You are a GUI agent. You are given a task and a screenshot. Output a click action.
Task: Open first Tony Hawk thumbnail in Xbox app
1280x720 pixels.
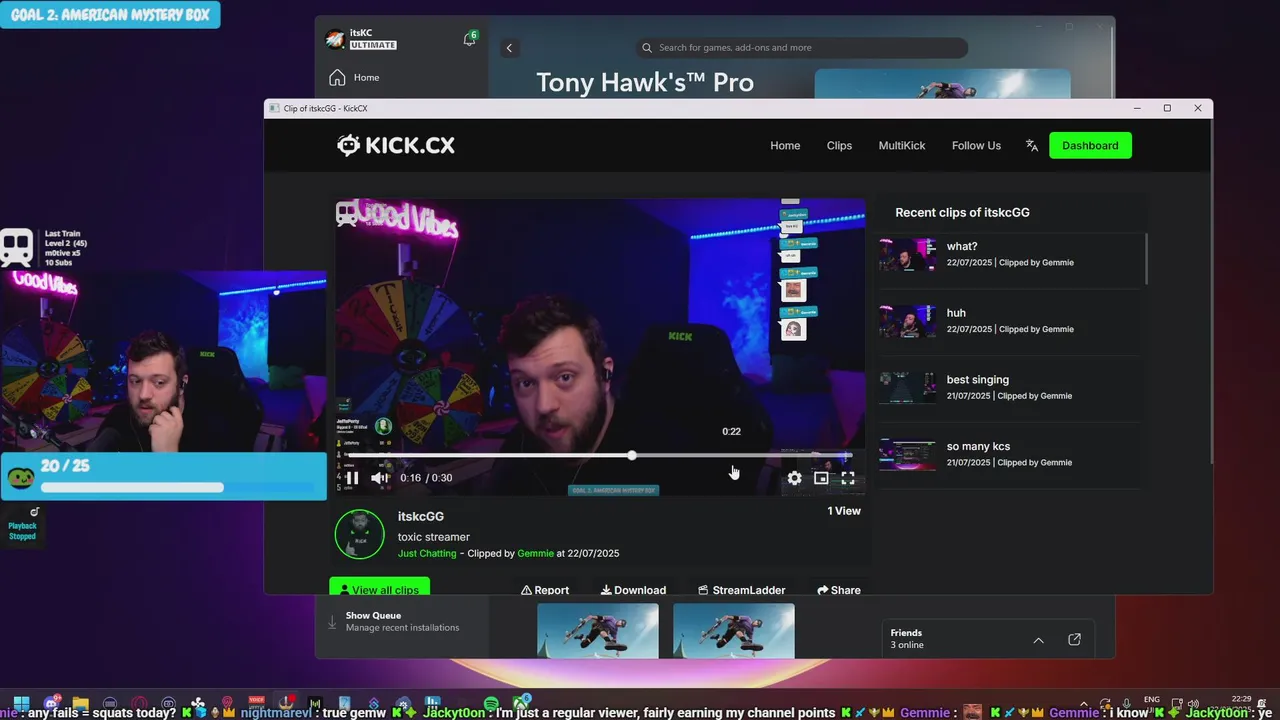coord(598,630)
